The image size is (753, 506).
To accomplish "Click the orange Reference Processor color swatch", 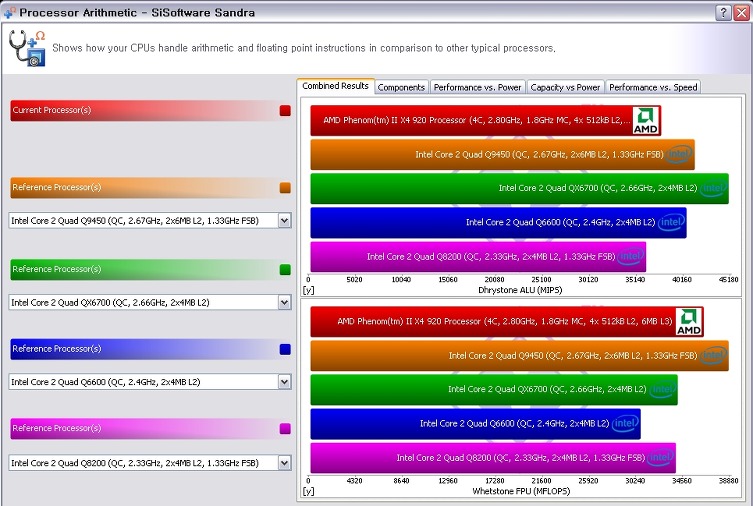I will (x=285, y=188).
